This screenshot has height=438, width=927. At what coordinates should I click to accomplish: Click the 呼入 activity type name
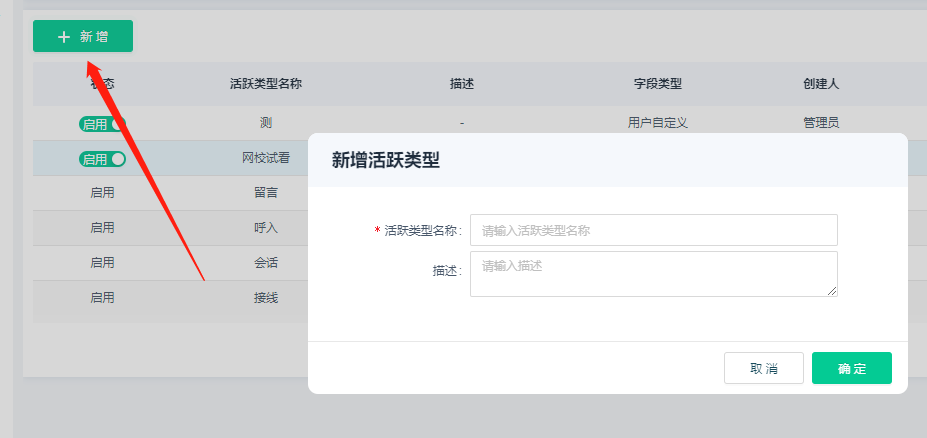point(265,228)
